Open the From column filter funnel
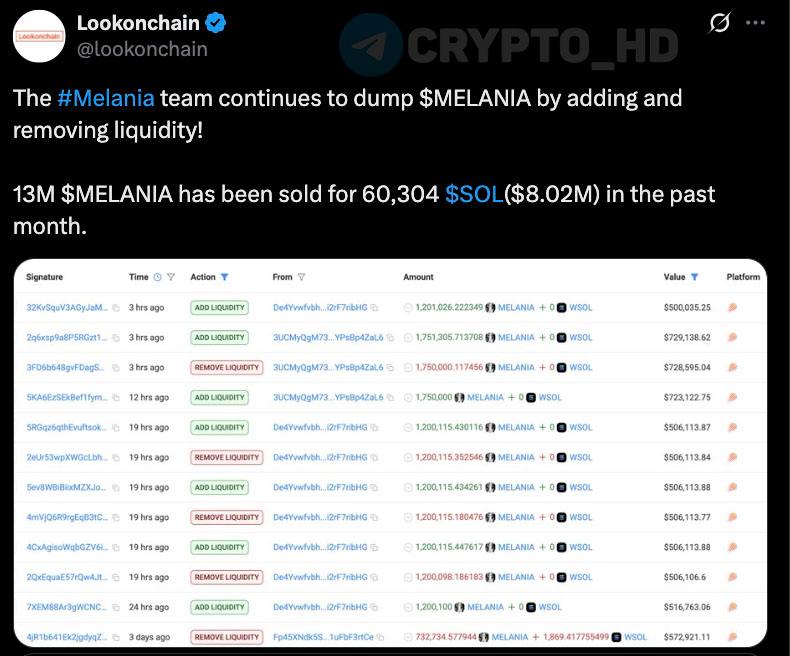This screenshot has width=790, height=656. tap(301, 277)
